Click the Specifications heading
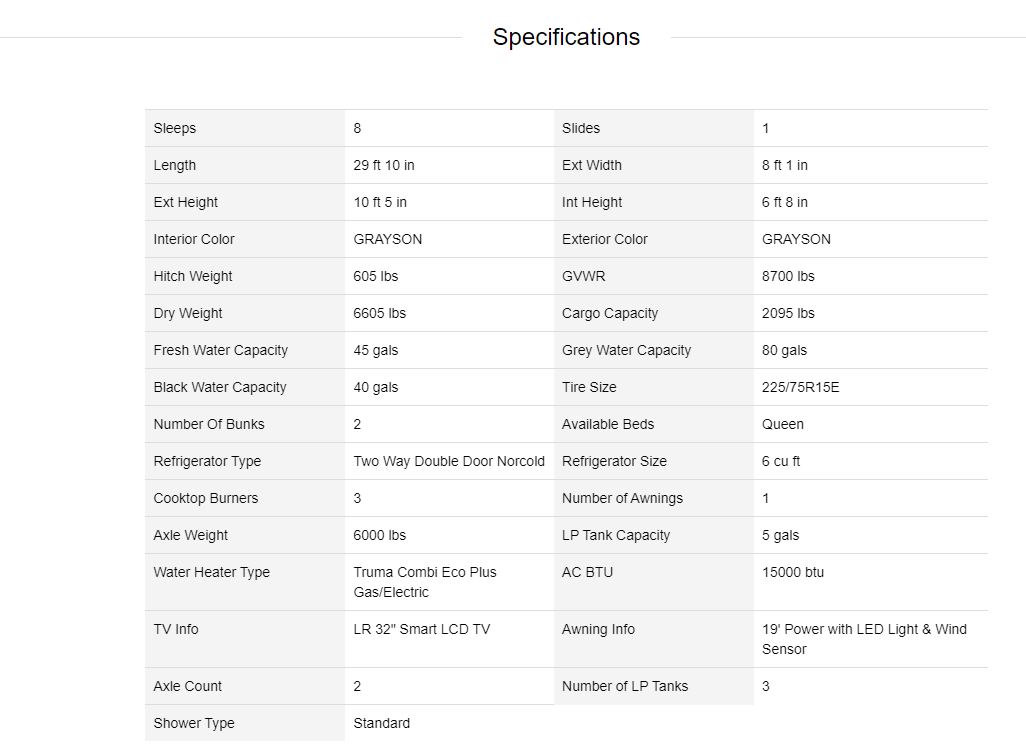The height and width of the screenshot is (750, 1026). tap(566, 37)
